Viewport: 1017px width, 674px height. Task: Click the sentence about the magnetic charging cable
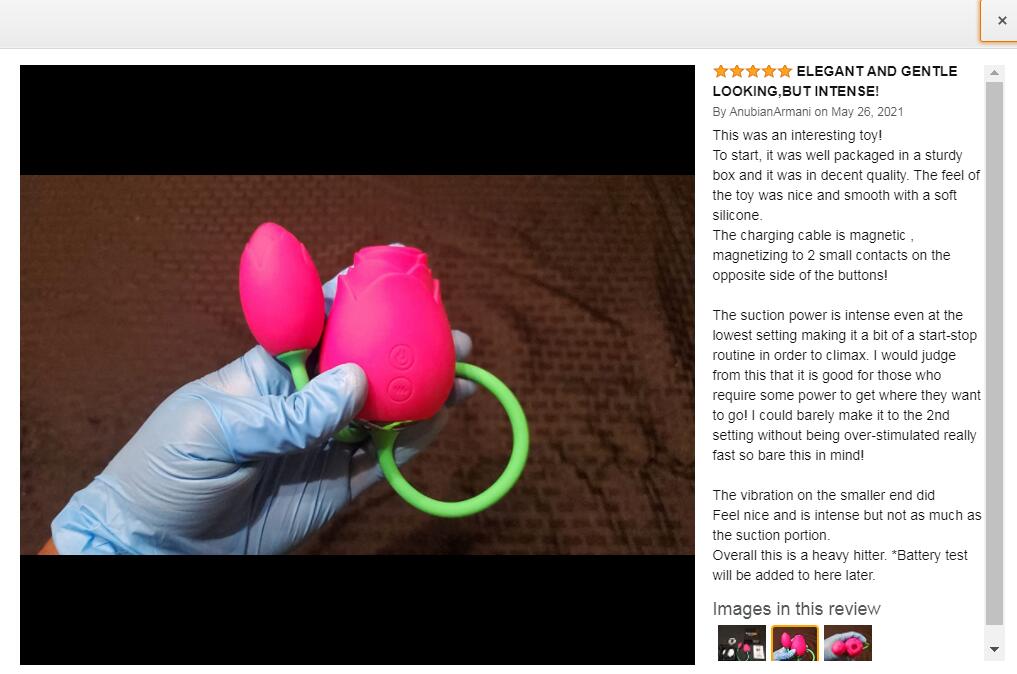click(832, 255)
